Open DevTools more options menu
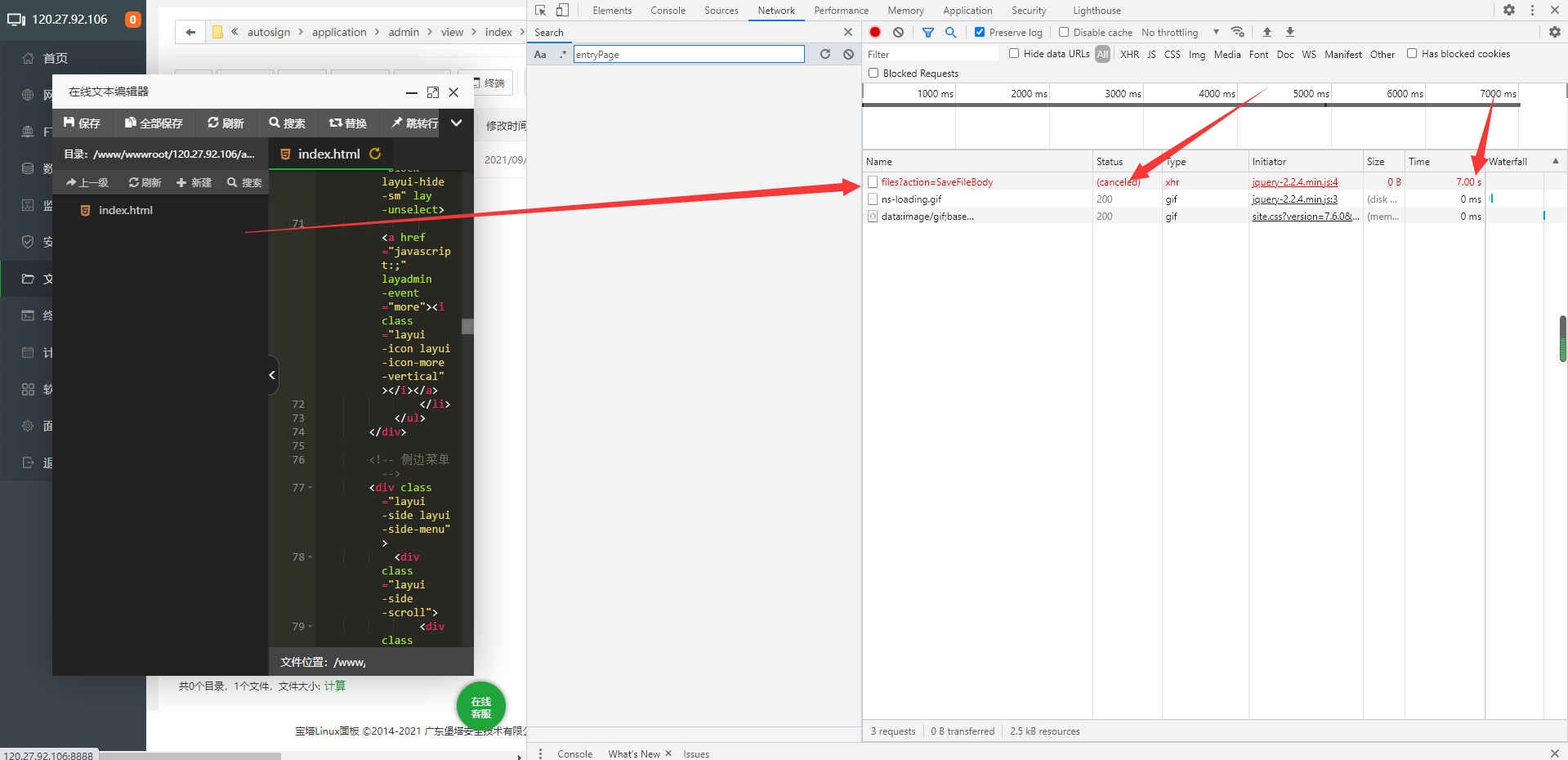 (1532, 10)
